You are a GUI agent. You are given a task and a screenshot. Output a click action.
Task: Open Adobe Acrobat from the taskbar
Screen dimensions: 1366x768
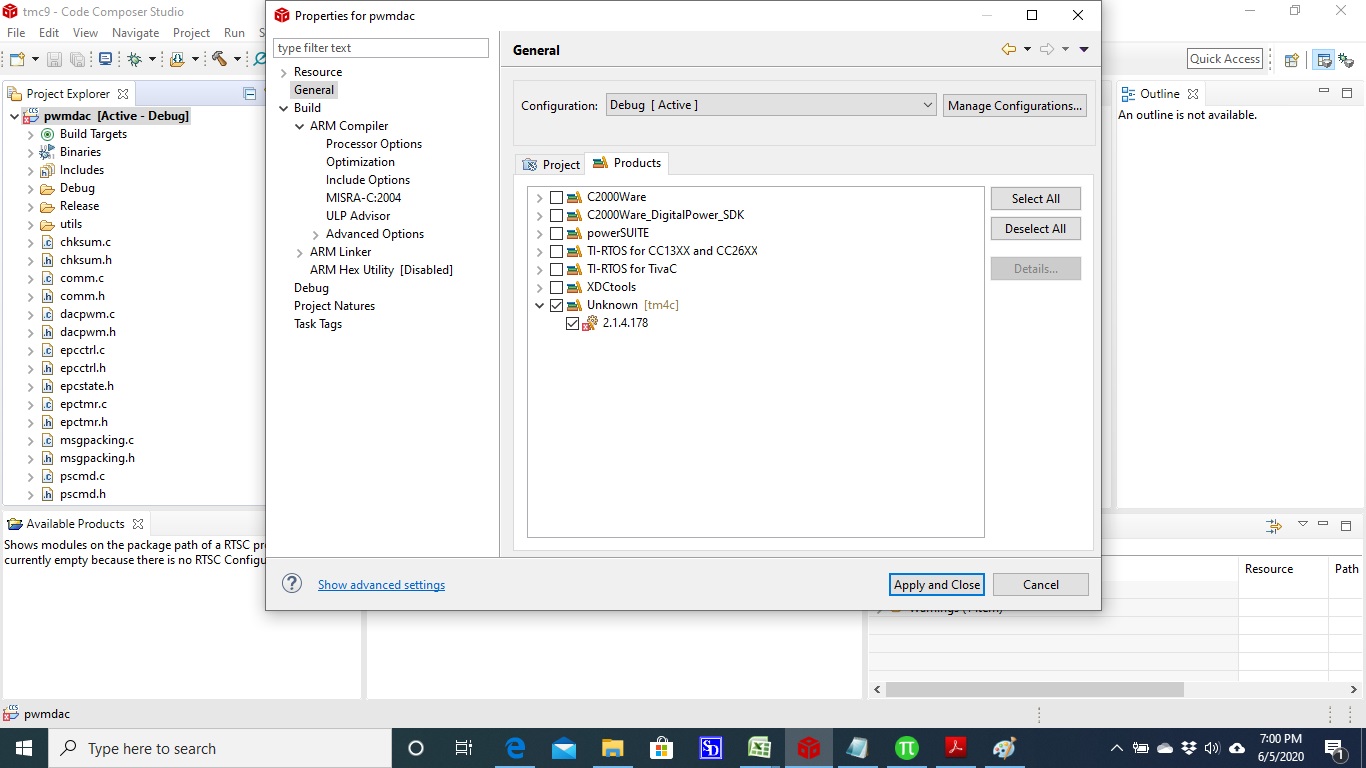(956, 748)
